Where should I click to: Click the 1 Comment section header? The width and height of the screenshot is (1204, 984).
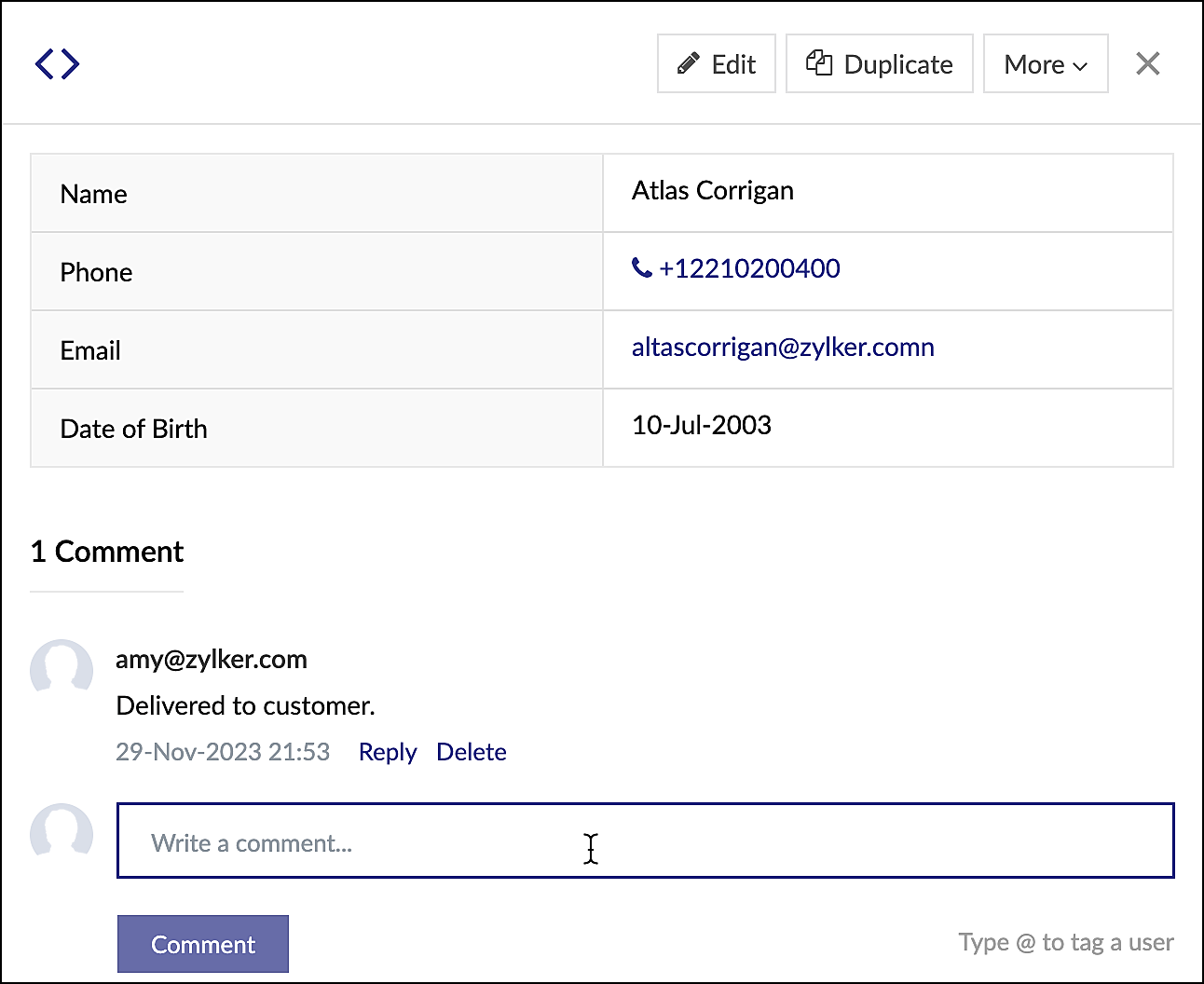[106, 551]
